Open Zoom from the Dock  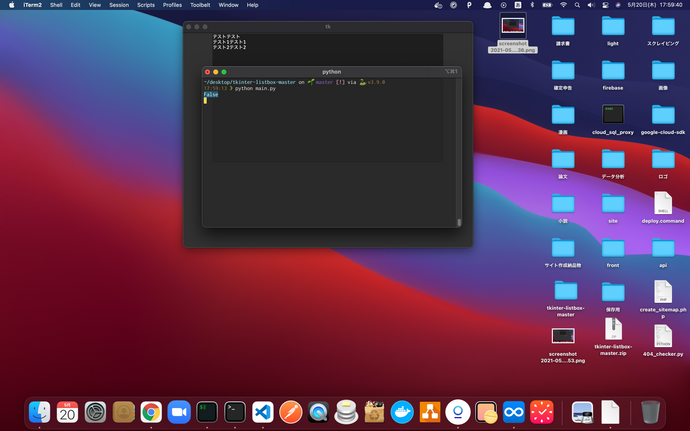179,413
